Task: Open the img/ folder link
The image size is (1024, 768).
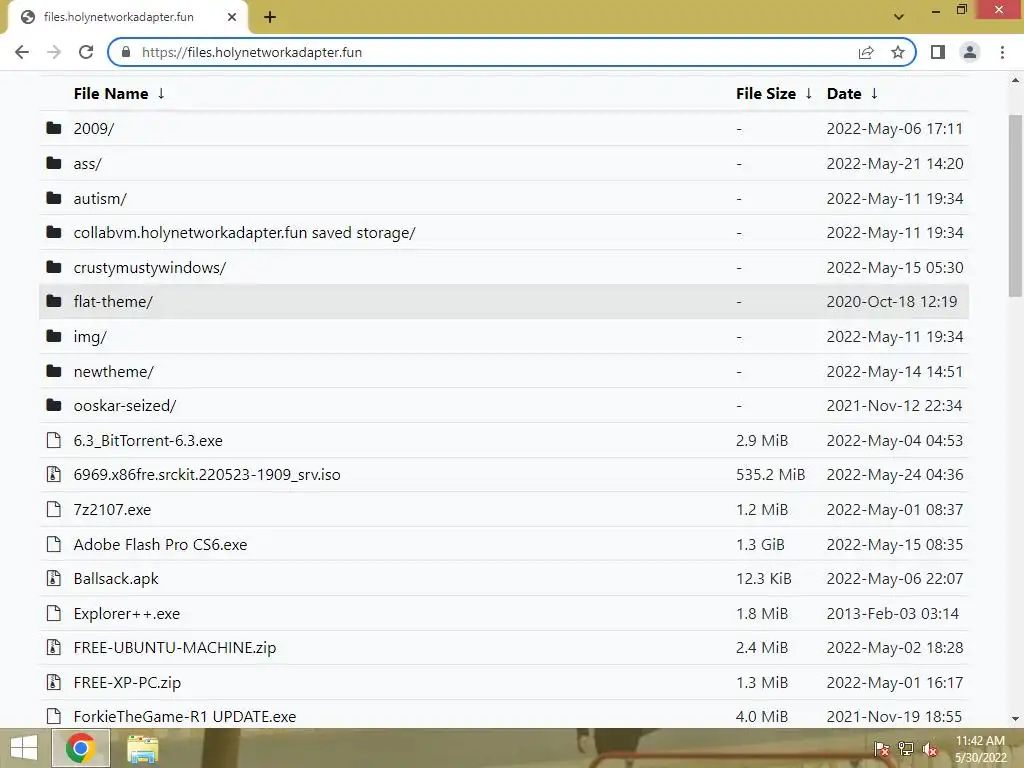Action: [x=90, y=337]
